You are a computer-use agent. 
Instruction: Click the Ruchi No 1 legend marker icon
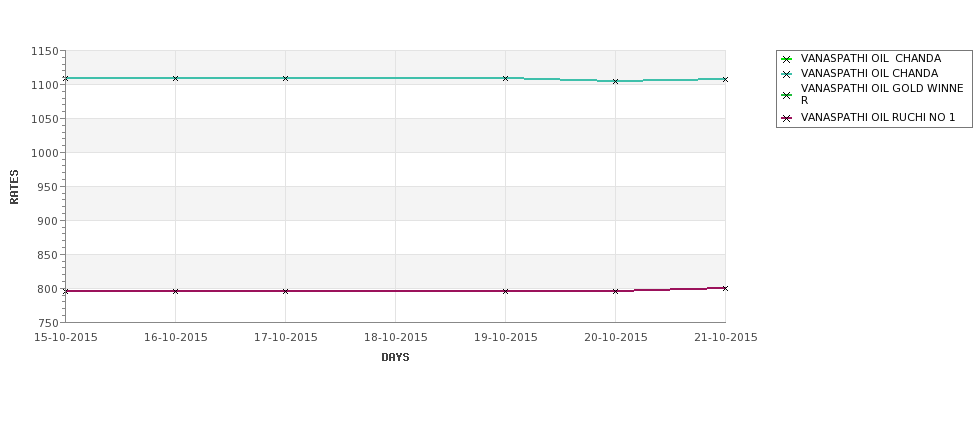click(x=787, y=118)
